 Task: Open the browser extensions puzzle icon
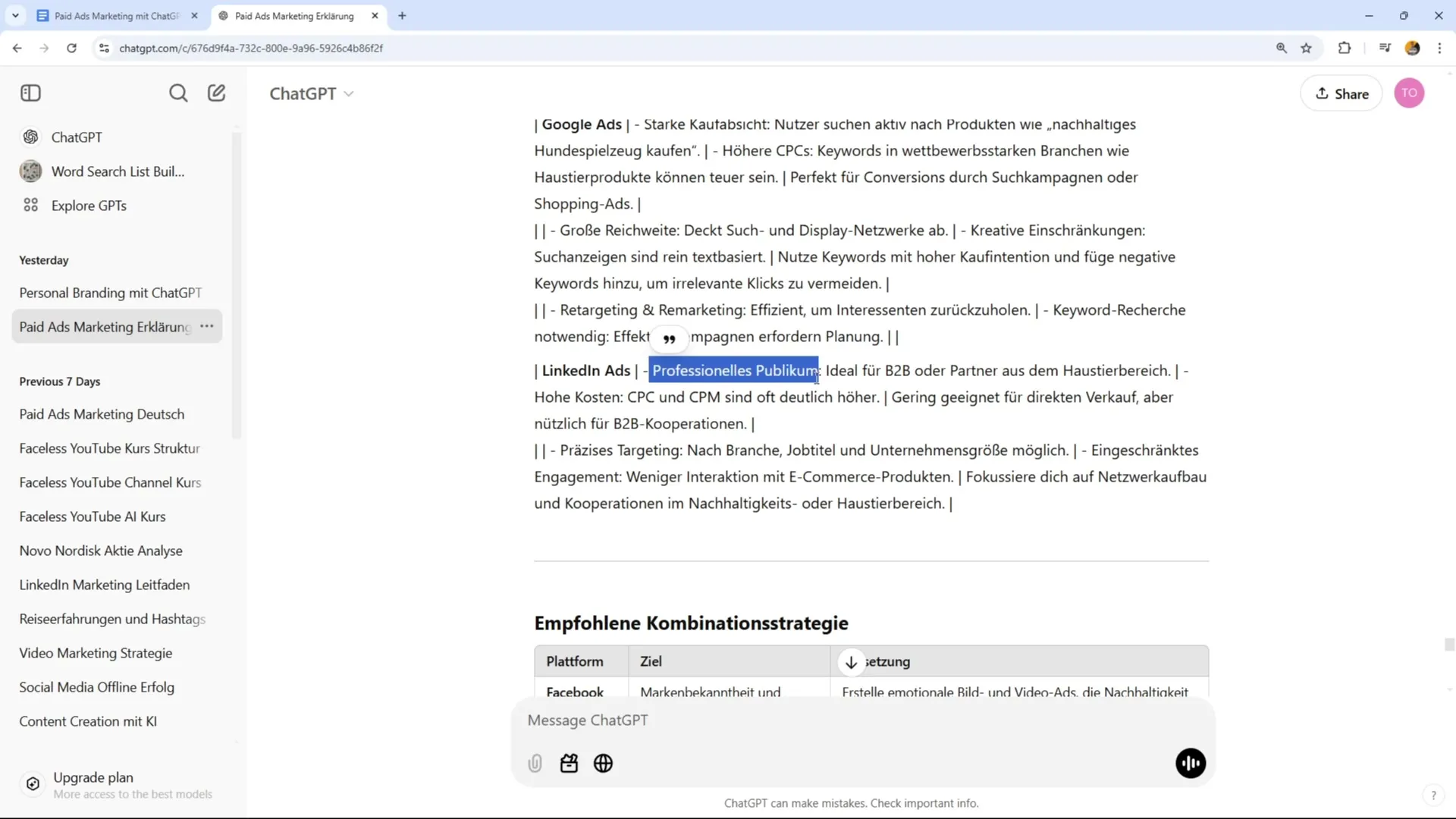coord(1345,48)
